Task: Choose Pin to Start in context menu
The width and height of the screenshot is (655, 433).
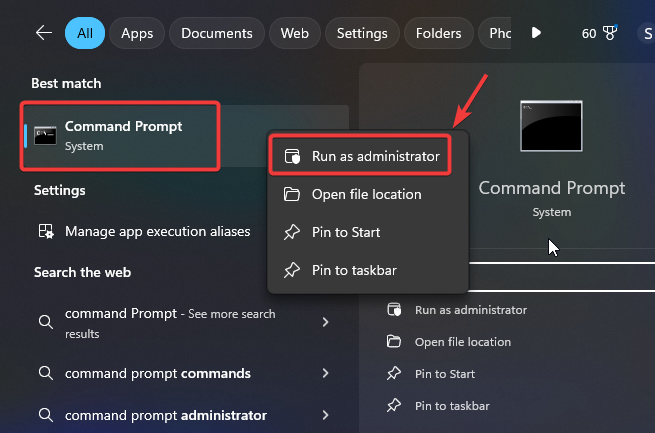Action: 368,232
